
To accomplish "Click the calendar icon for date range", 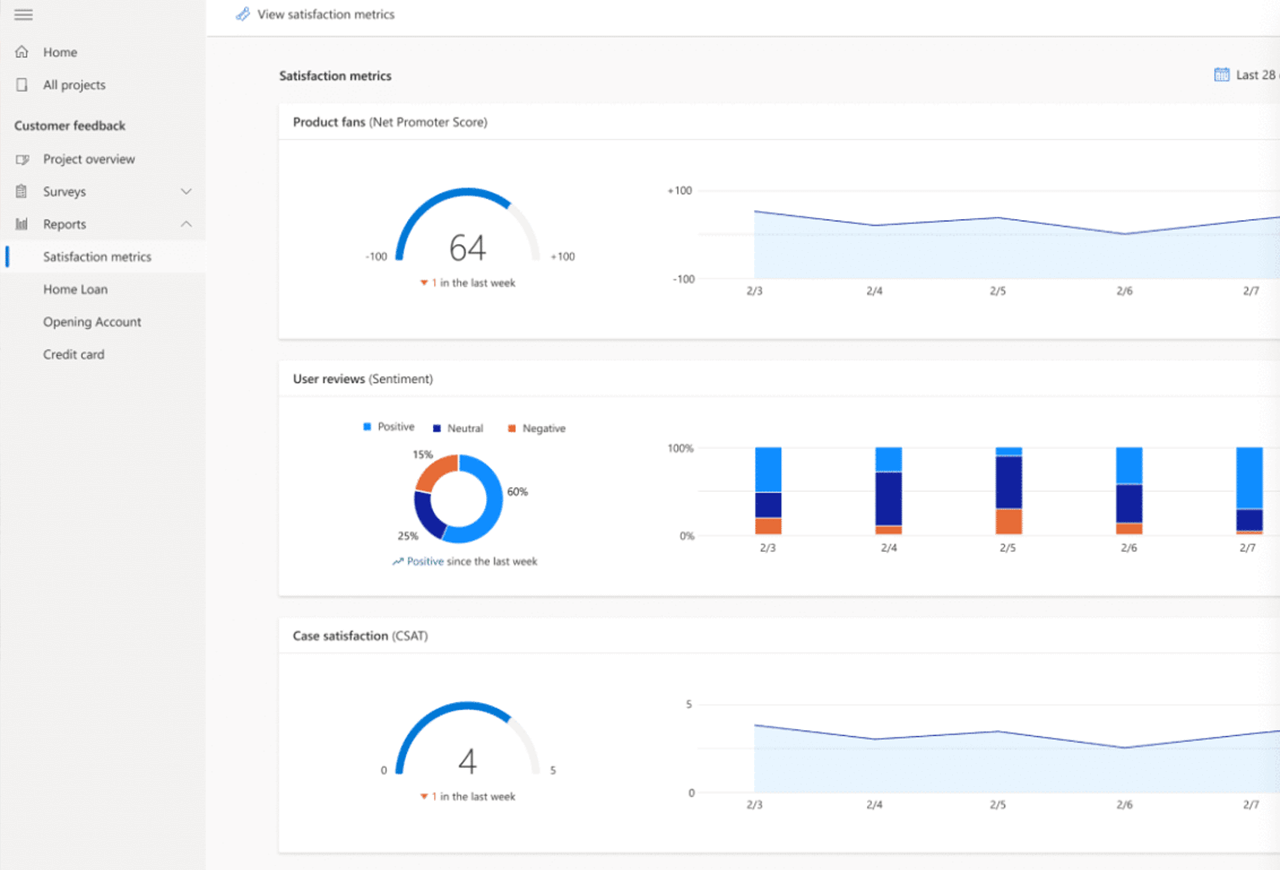I will click(1221, 75).
